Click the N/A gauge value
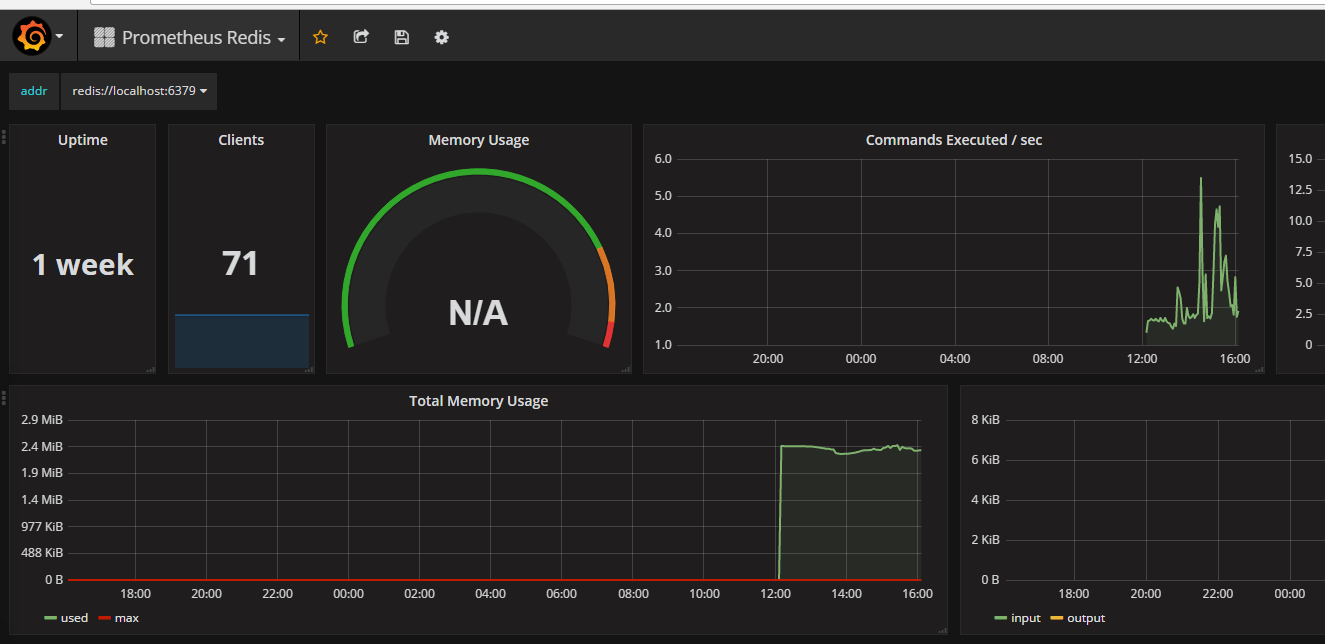The width and height of the screenshot is (1325, 644). pos(478,314)
